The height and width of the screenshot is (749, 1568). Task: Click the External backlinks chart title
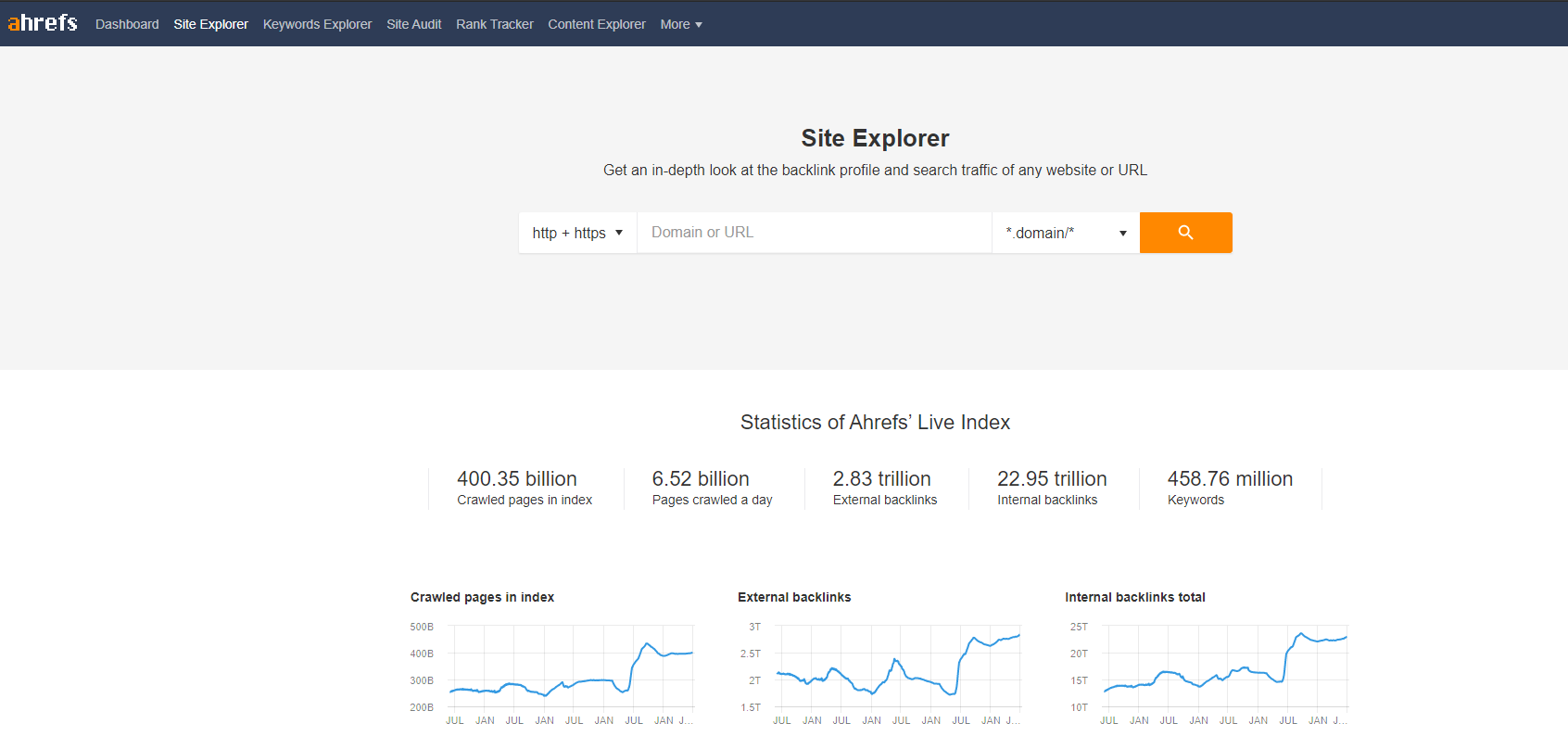pyautogui.click(x=794, y=597)
